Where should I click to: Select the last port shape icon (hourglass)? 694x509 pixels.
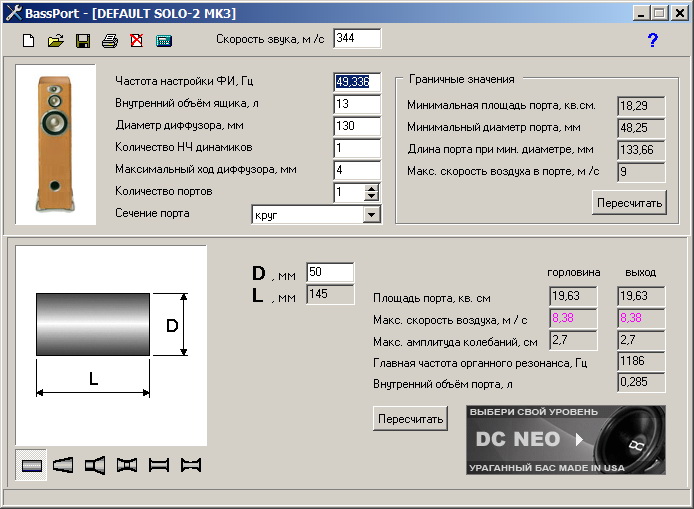pos(191,465)
